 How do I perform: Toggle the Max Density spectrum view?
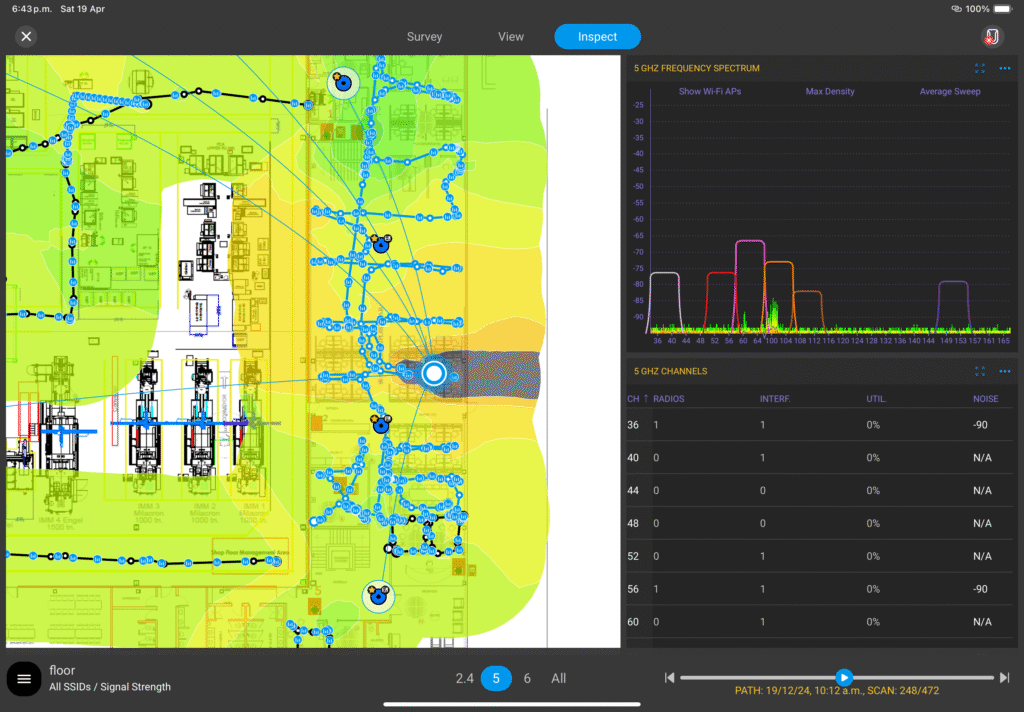pos(830,92)
